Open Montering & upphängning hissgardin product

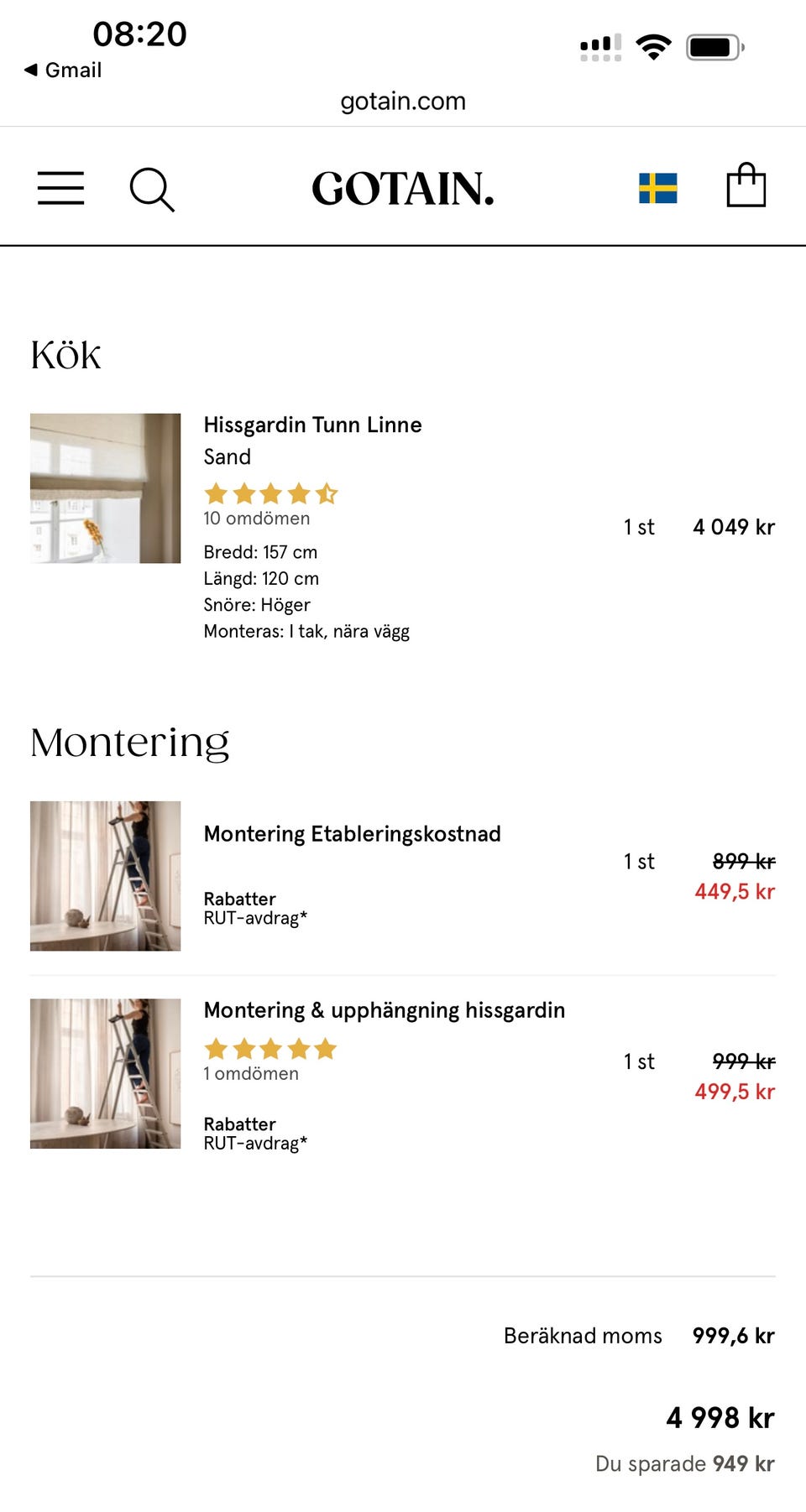coord(384,1010)
